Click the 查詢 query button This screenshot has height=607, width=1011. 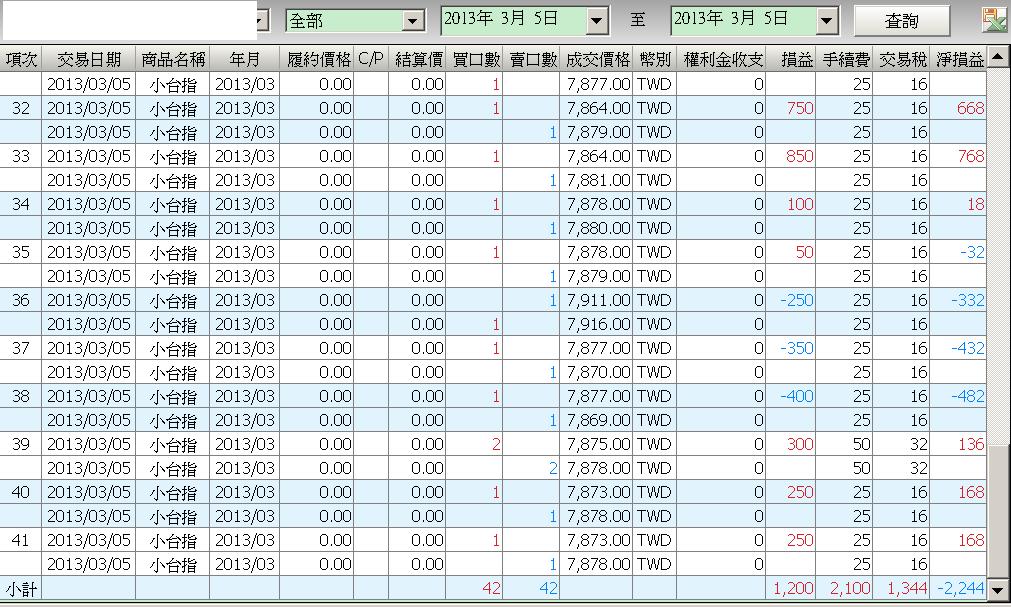[x=901, y=21]
